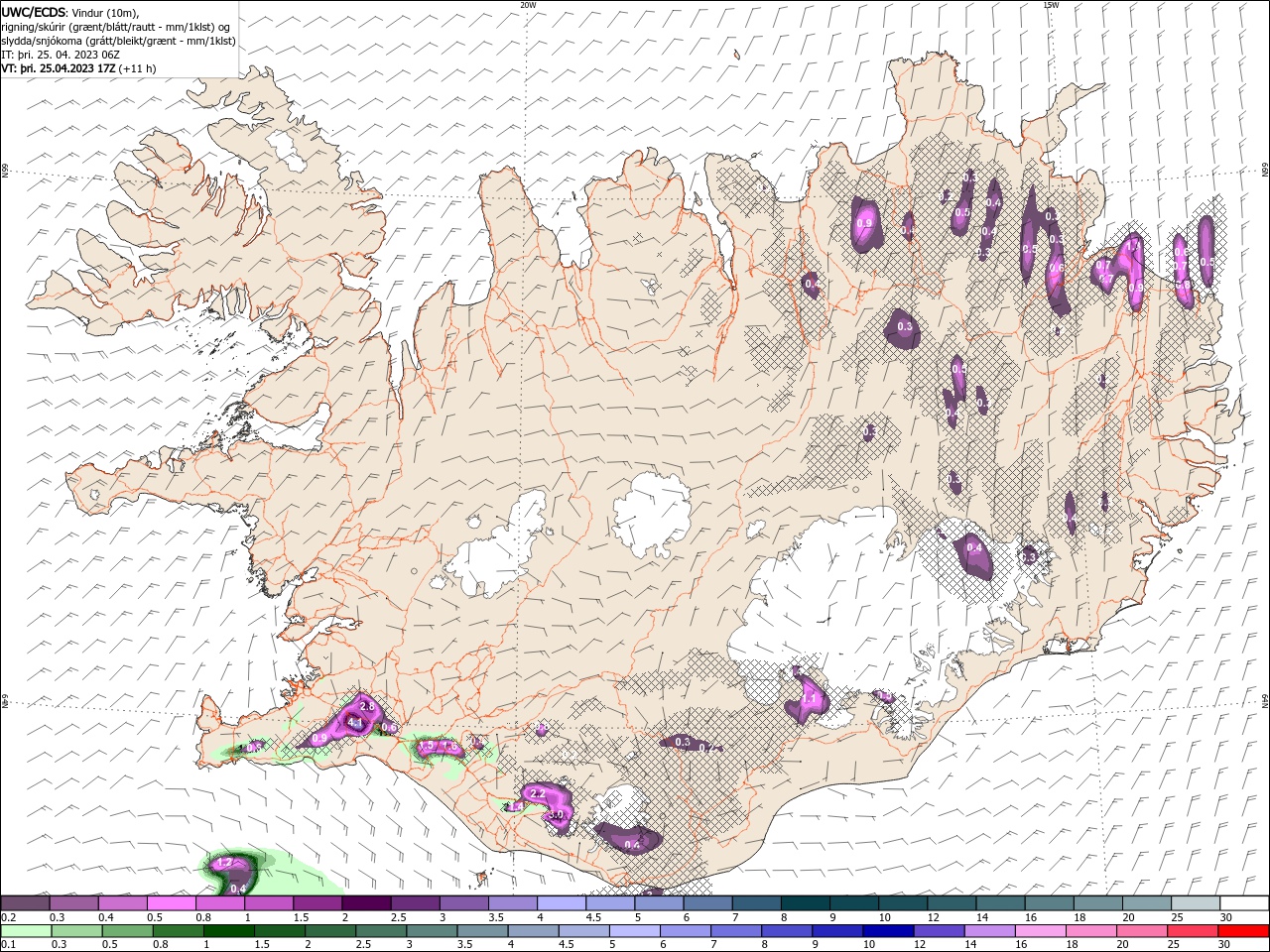The width and height of the screenshot is (1270, 952).
Task: Click the 4.1 precipitation value near Reykjavík
Action: (355, 723)
